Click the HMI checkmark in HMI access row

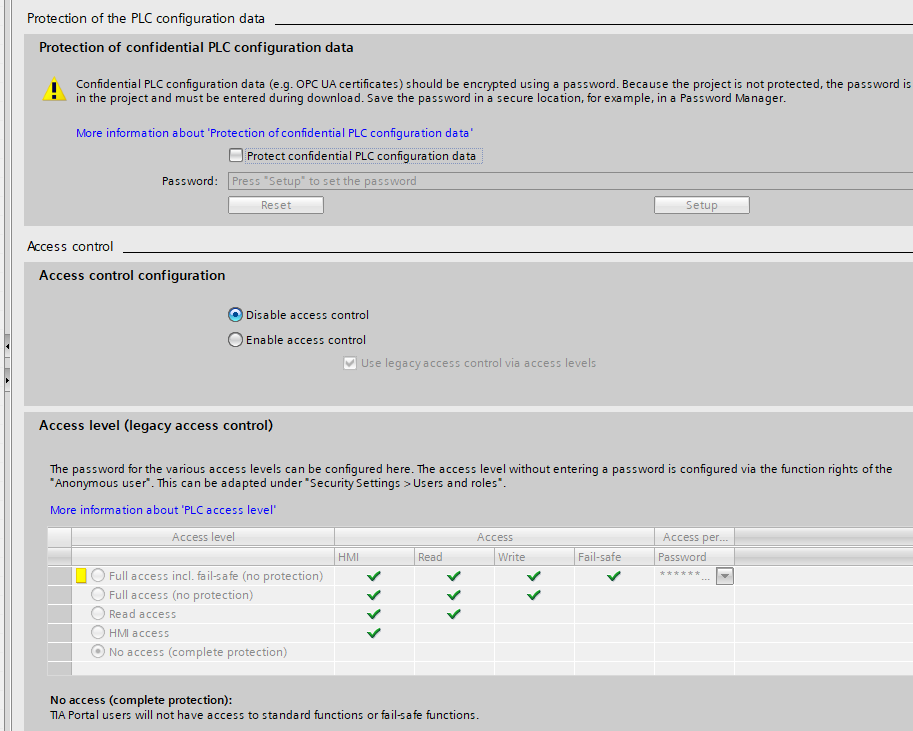pyautogui.click(x=374, y=633)
